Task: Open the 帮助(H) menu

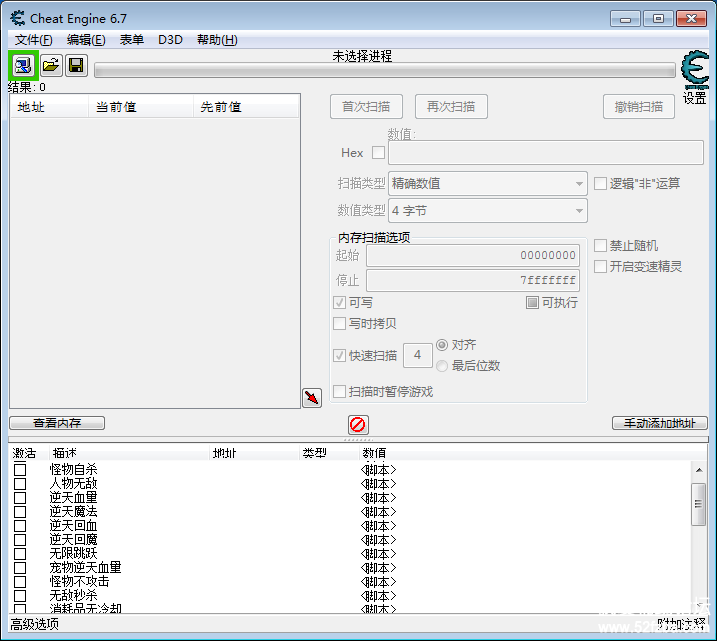Action: click(217, 40)
